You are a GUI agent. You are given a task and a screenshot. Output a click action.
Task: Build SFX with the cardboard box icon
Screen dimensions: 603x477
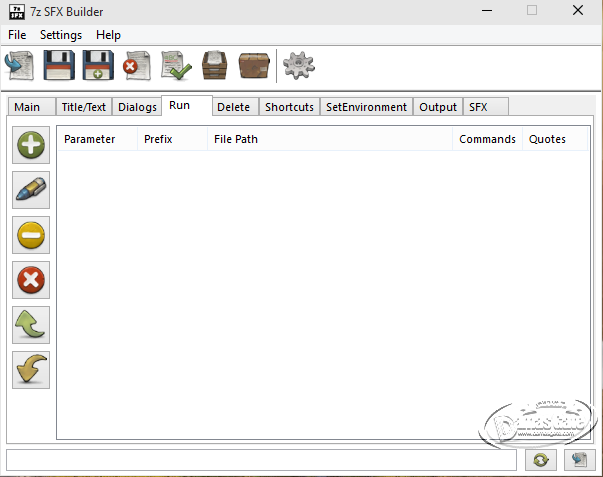[254, 66]
